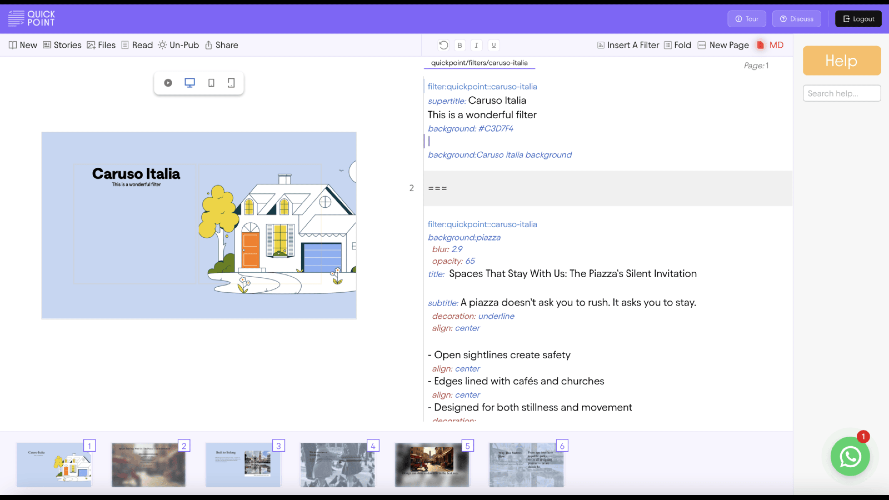Click the Share button
The image size is (889, 500).
click(221, 45)
